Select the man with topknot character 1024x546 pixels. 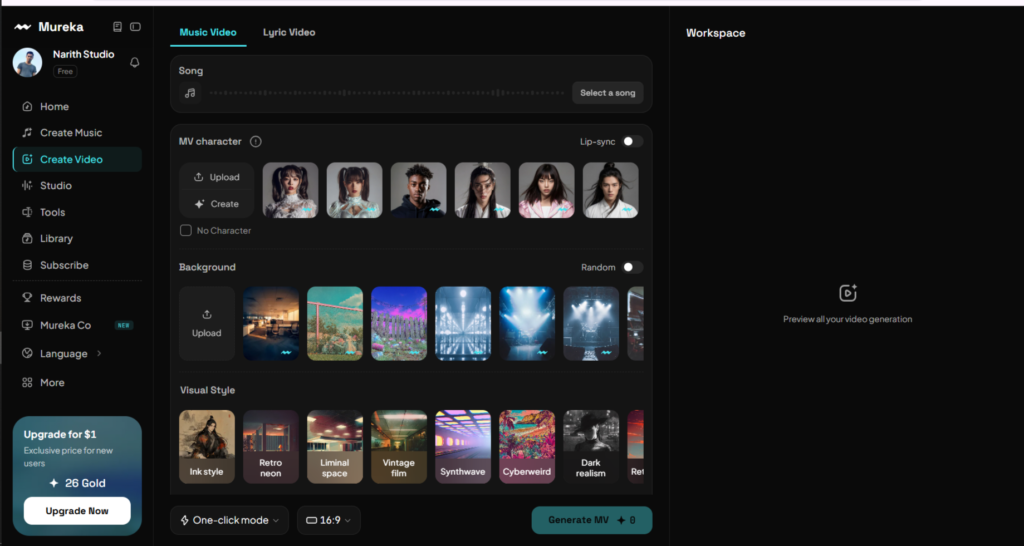point(611,190)
